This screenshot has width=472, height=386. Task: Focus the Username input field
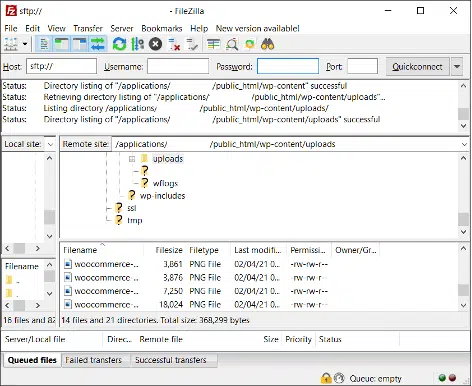point(178,66)
